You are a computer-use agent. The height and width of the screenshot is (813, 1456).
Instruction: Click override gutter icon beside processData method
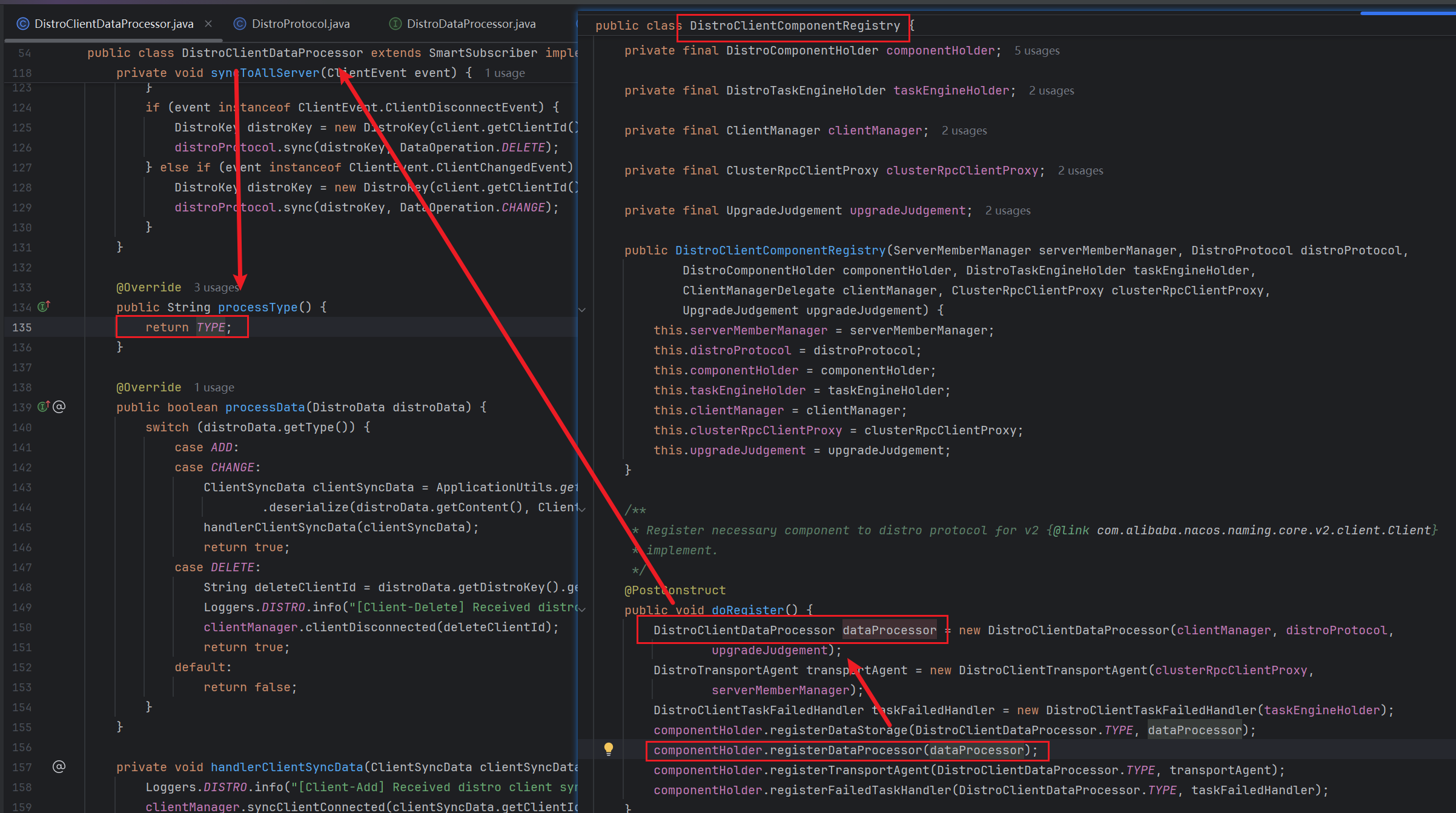pos(44,406)
